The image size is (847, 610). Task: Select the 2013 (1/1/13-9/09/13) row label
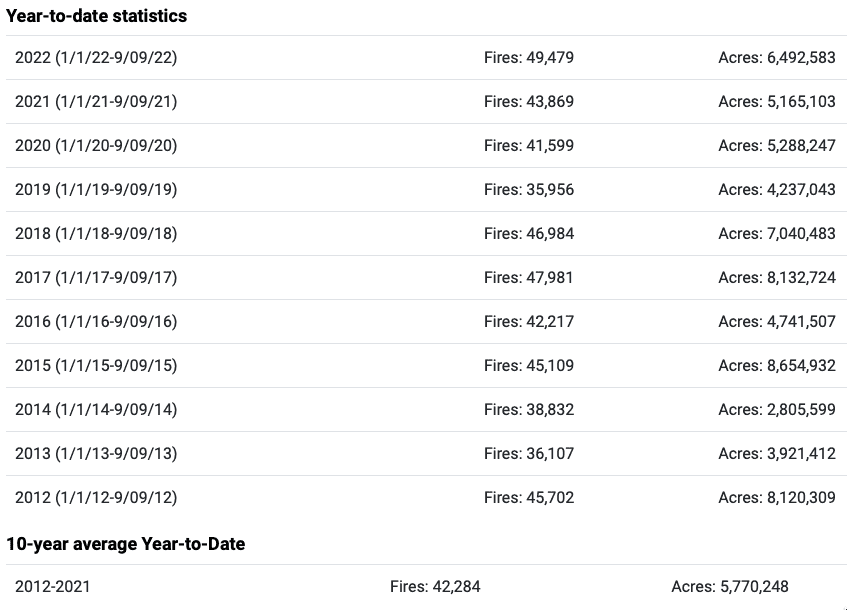pyautogui.click(x=96, y=453)
